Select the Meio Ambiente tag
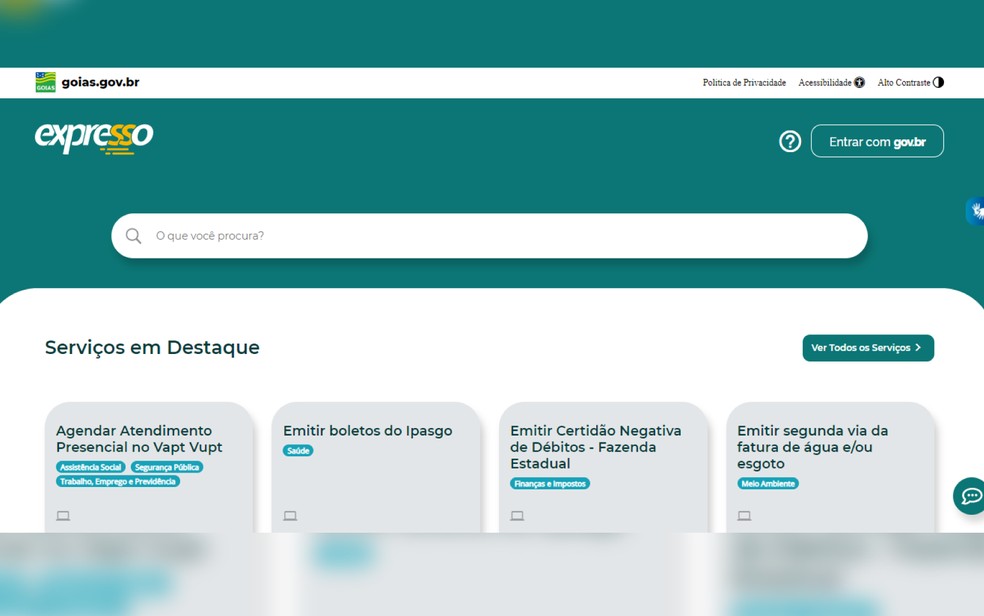Screen dimensions: 984x616 [768, 484]
